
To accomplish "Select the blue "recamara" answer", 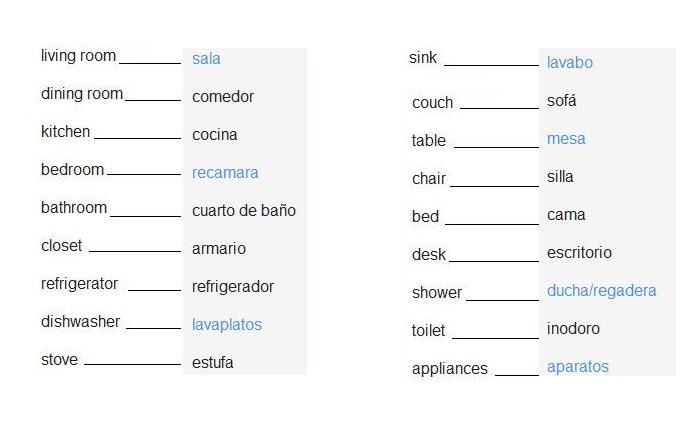I will click(225, 173).
